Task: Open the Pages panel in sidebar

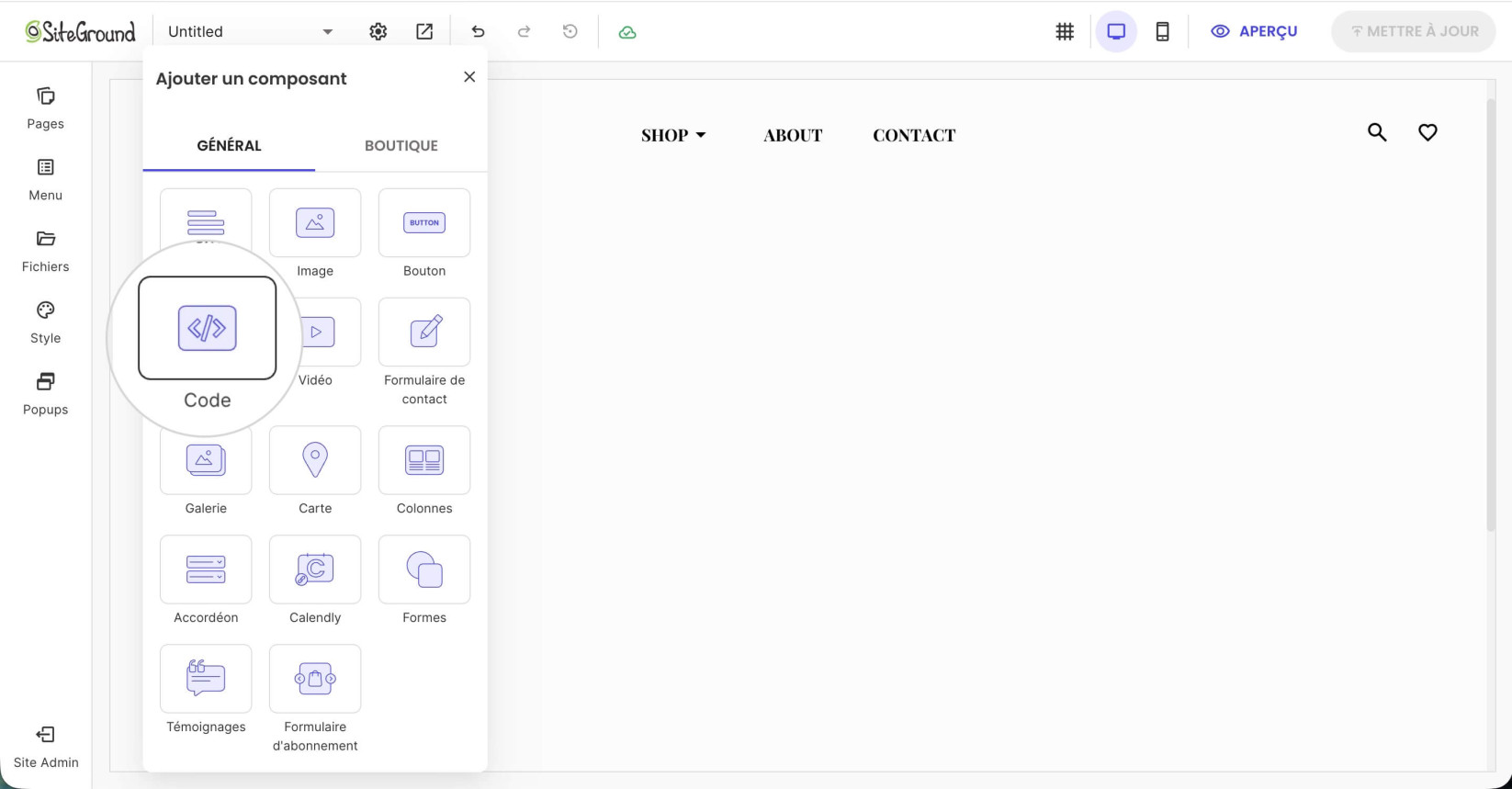Action: pyautogui.click(x=45, y=108)
